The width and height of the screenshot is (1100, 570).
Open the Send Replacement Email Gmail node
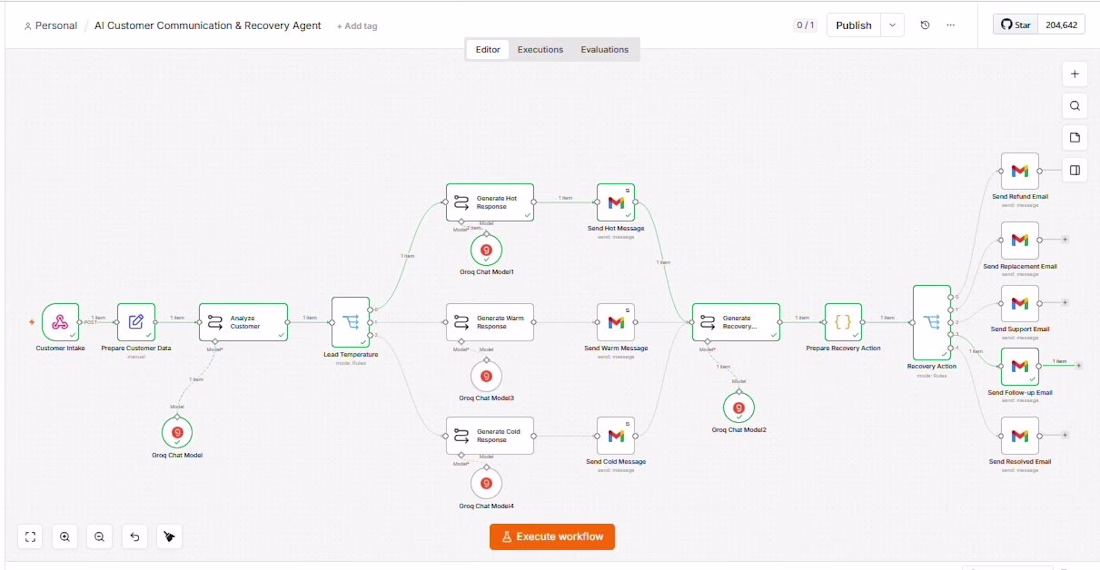1020,240
